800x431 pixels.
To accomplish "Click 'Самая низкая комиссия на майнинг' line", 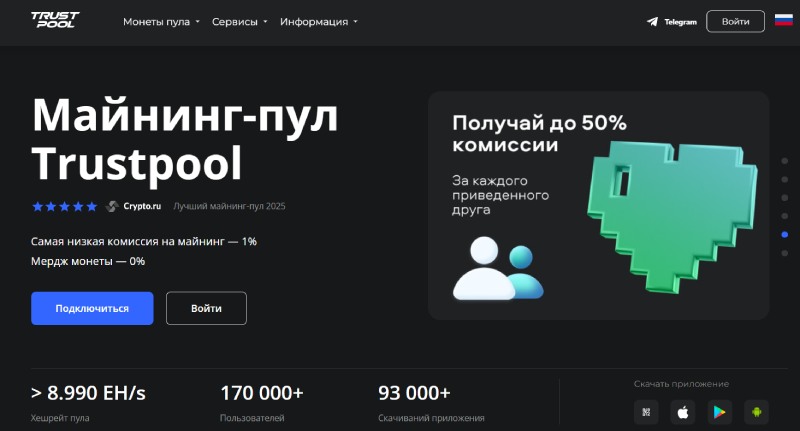I will click(144, 241).
